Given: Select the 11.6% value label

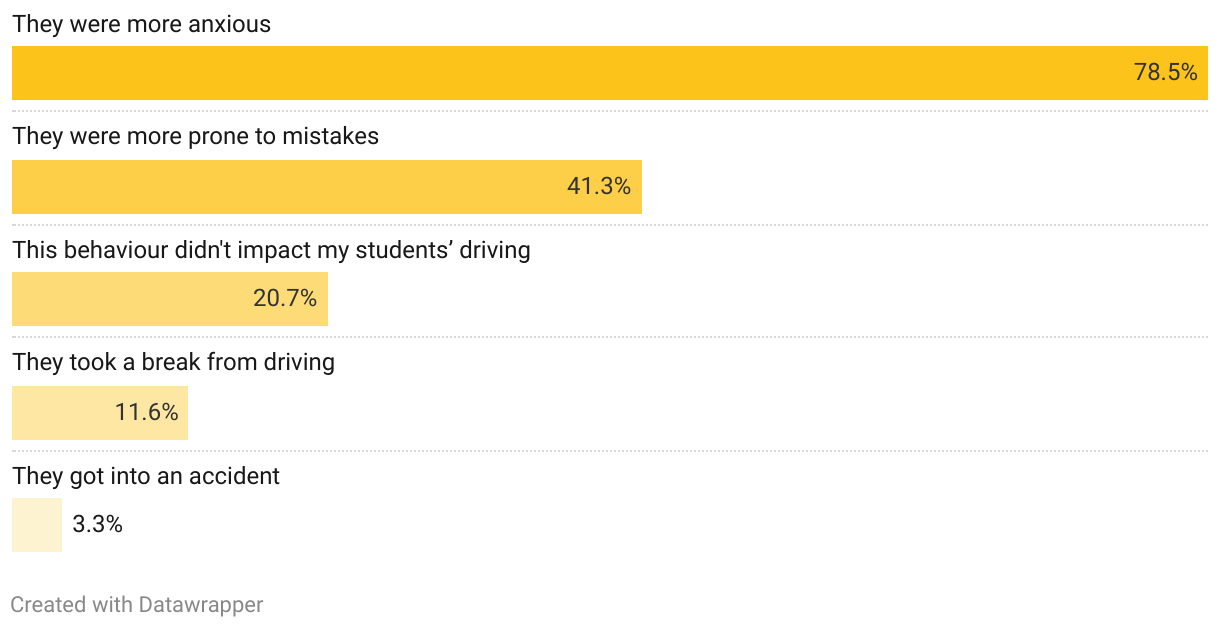Looking at the screenshot, I should [147, 412].
